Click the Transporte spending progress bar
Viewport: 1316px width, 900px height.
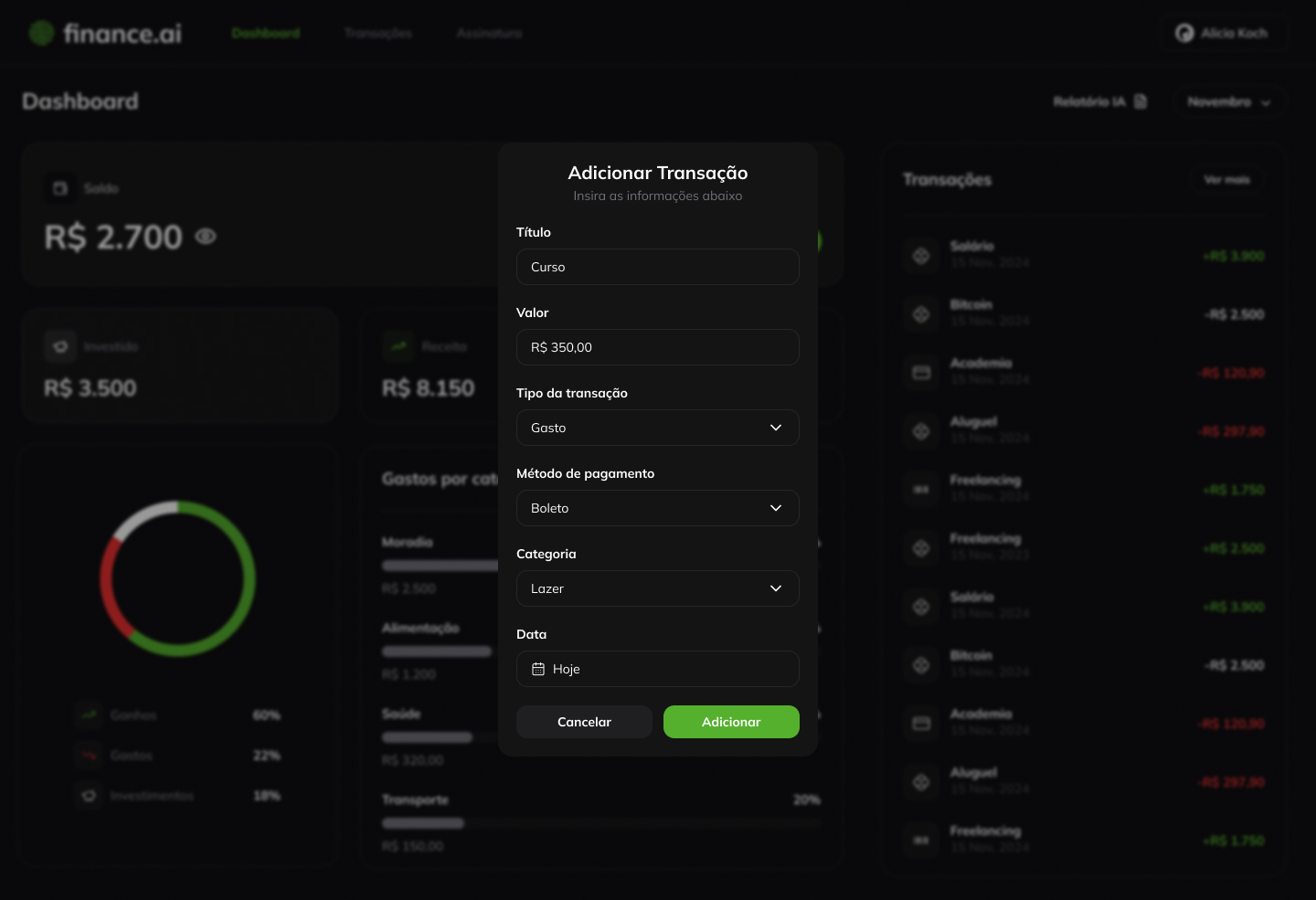[x=601, y=823]
